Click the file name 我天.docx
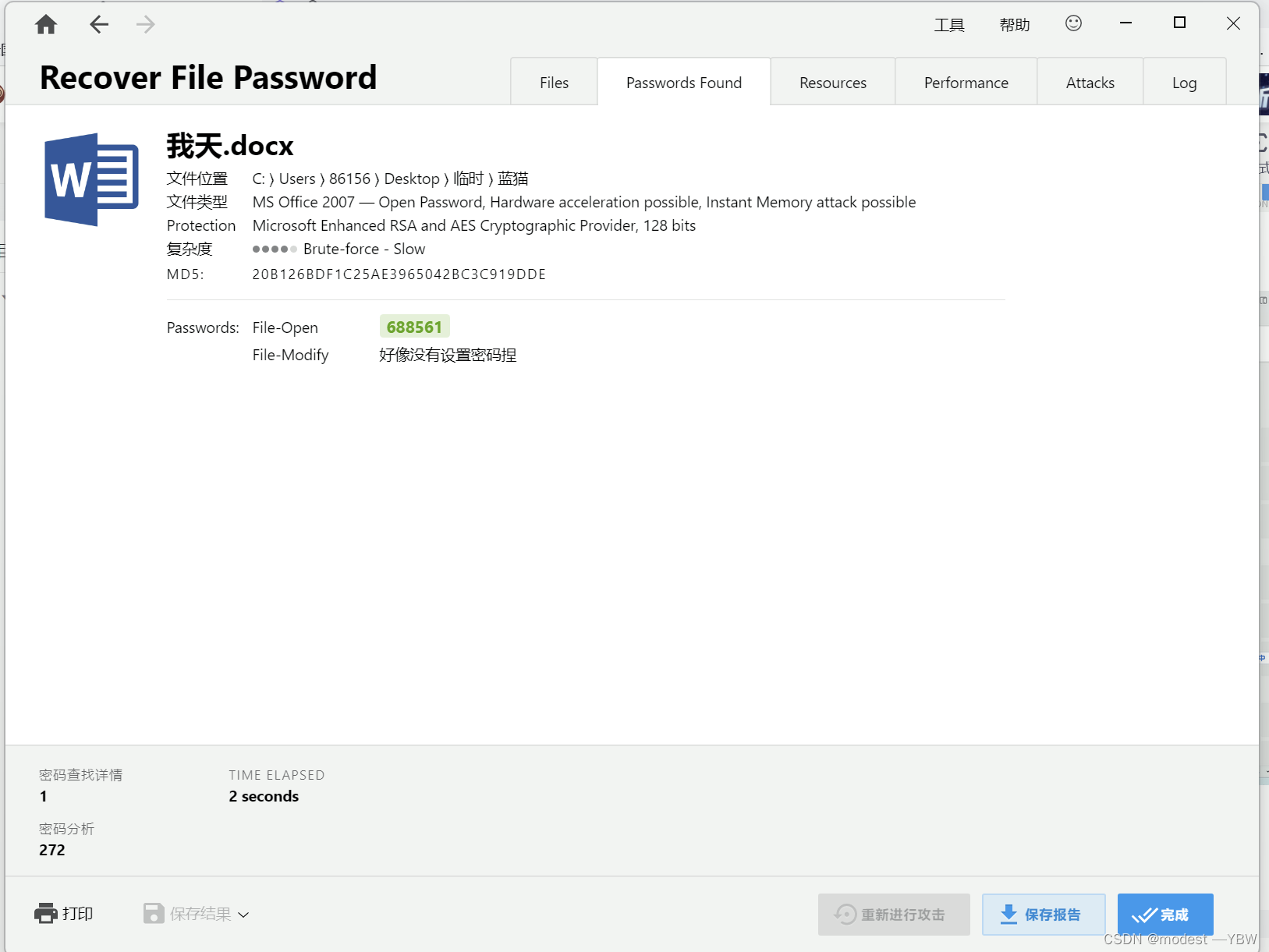 tap(230, 146)
